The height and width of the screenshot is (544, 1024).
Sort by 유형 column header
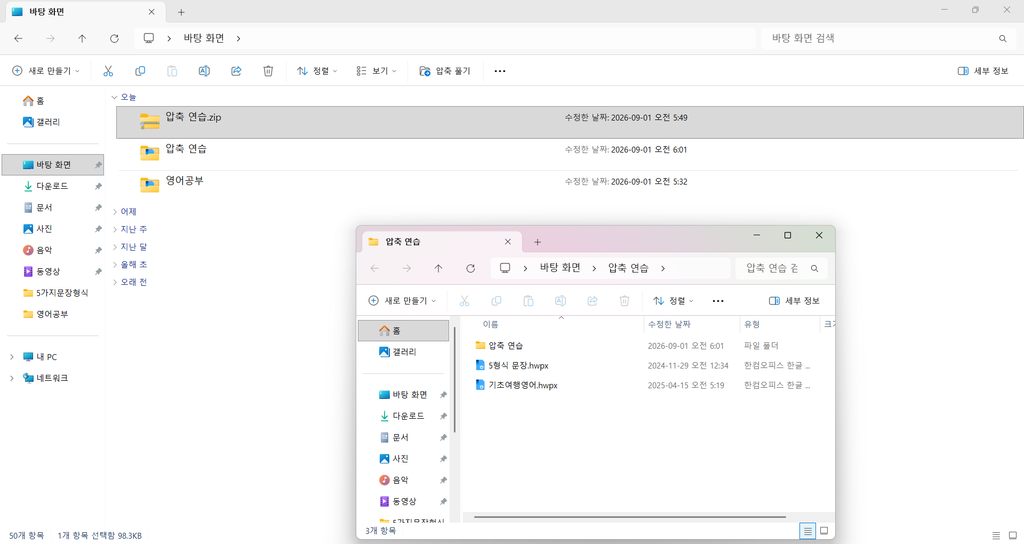point(752,325)
